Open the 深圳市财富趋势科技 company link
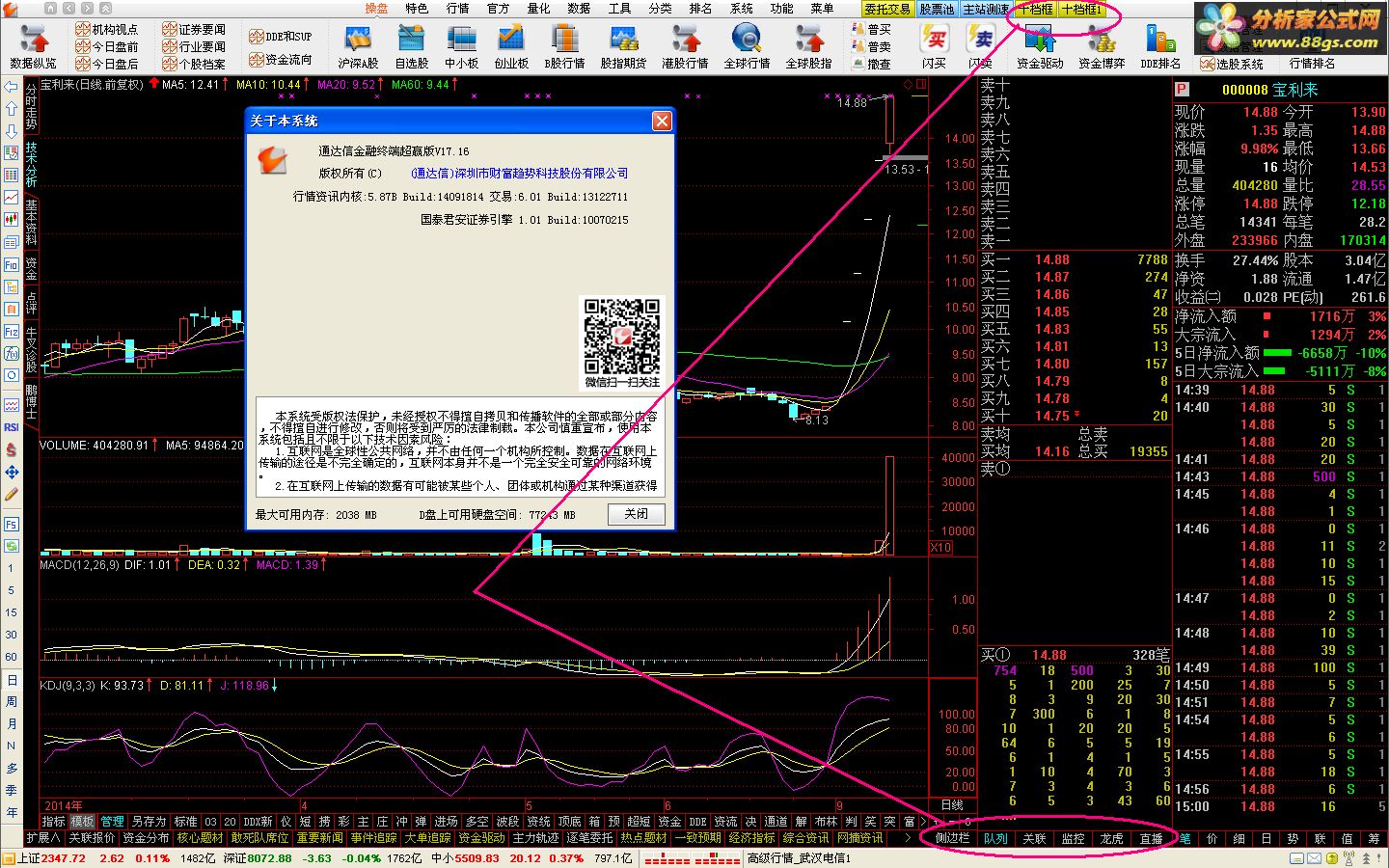 520,174
